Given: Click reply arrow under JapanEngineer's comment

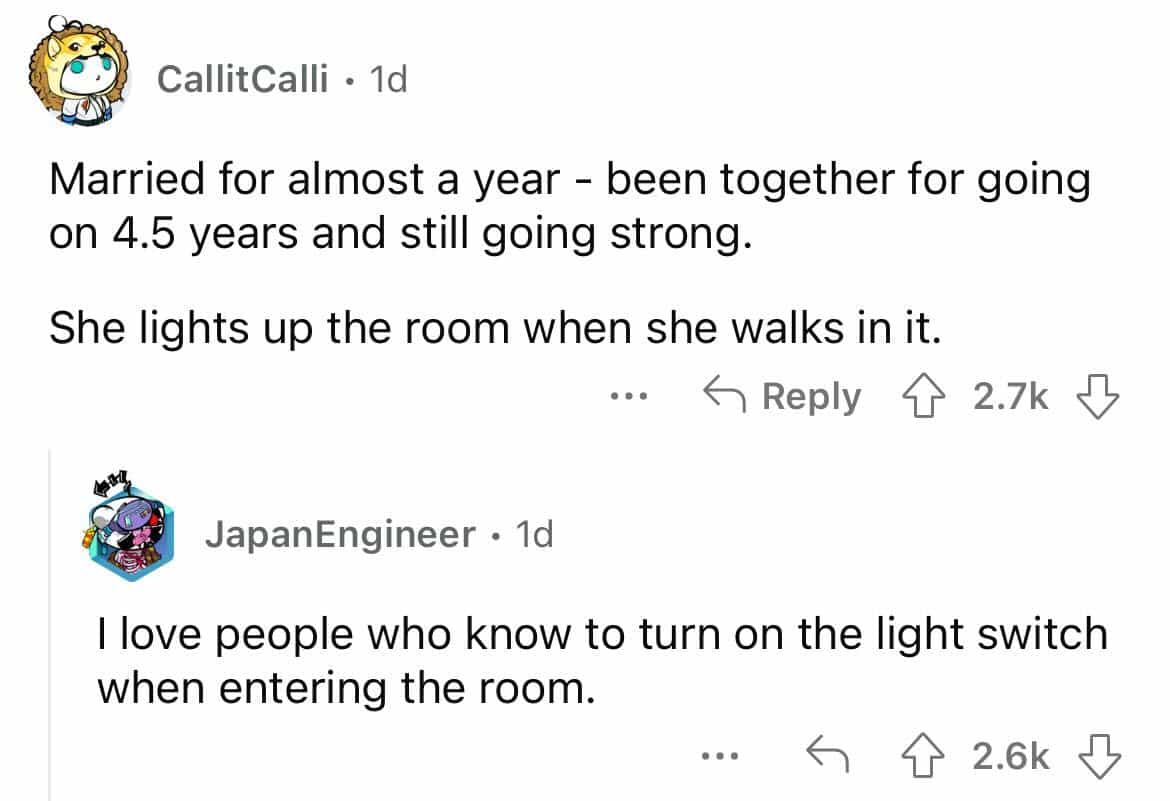Looking at the screenshot, I should click(826, 757).
